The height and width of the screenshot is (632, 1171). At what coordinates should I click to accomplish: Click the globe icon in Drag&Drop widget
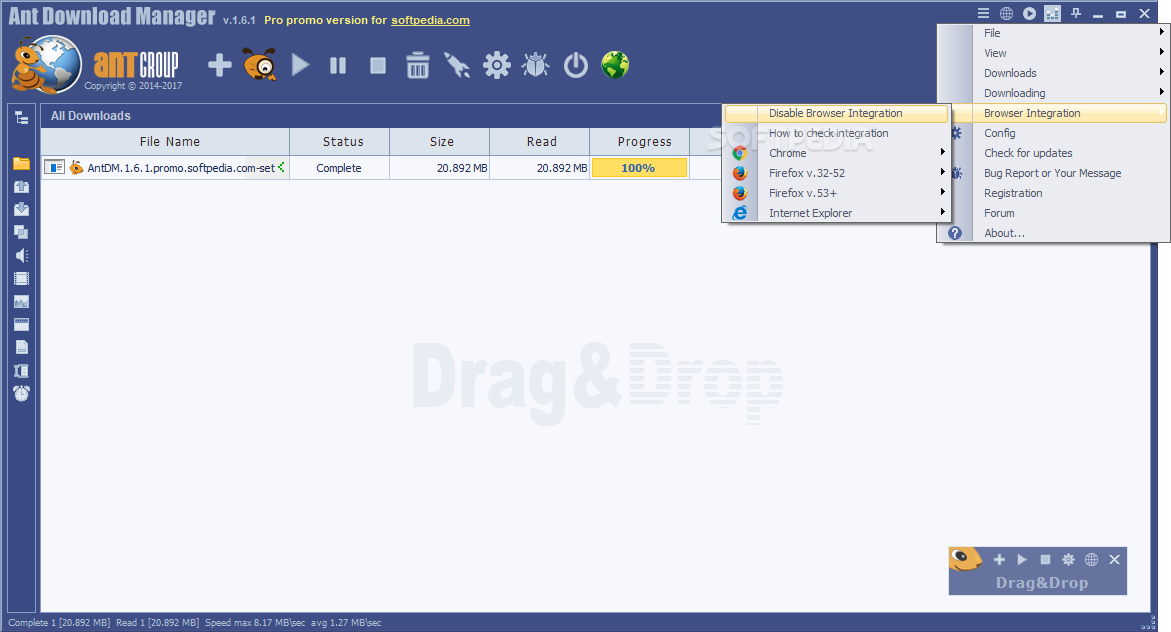pos(1092,560)
